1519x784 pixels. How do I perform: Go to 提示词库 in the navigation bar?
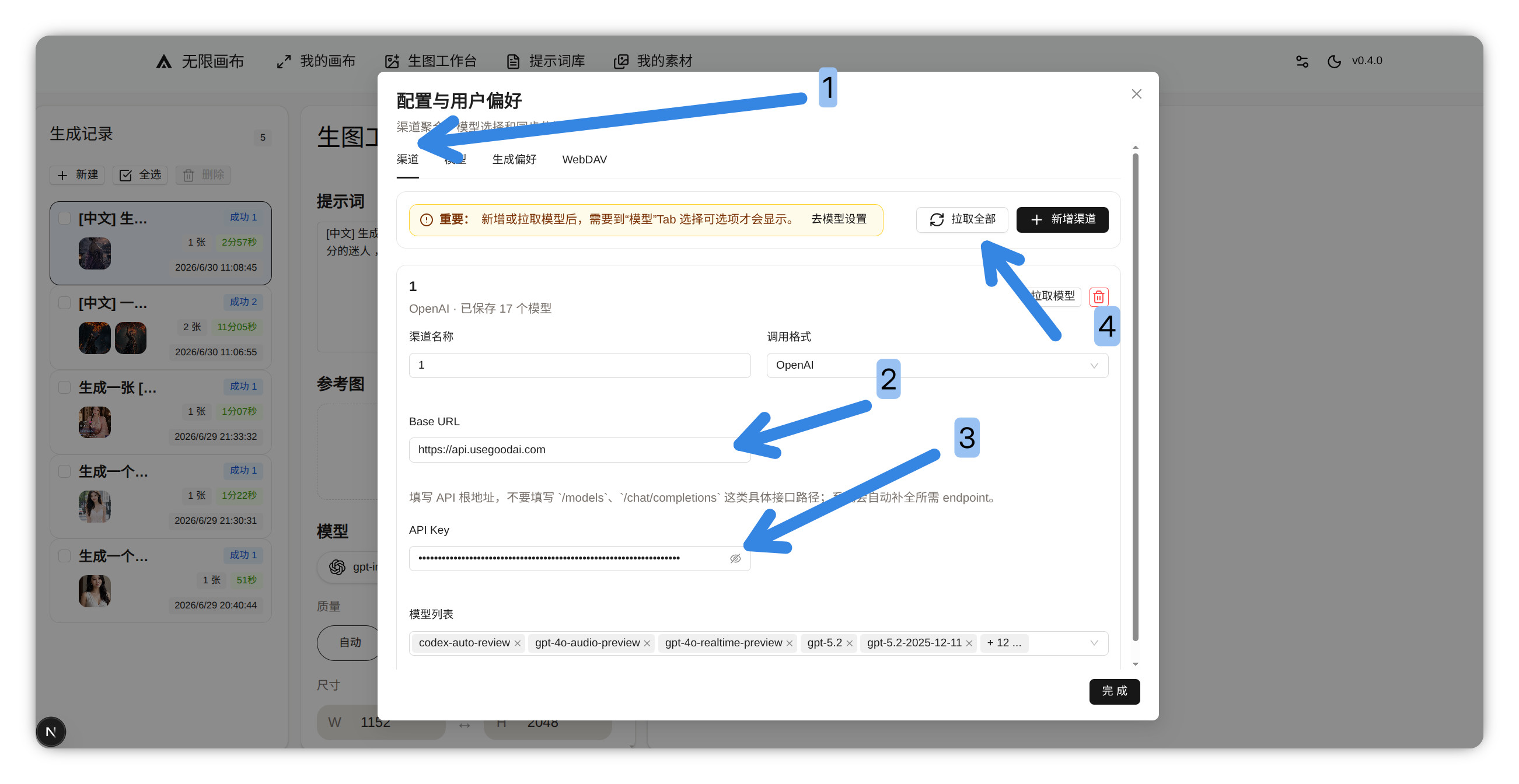(x=546, y=61)
